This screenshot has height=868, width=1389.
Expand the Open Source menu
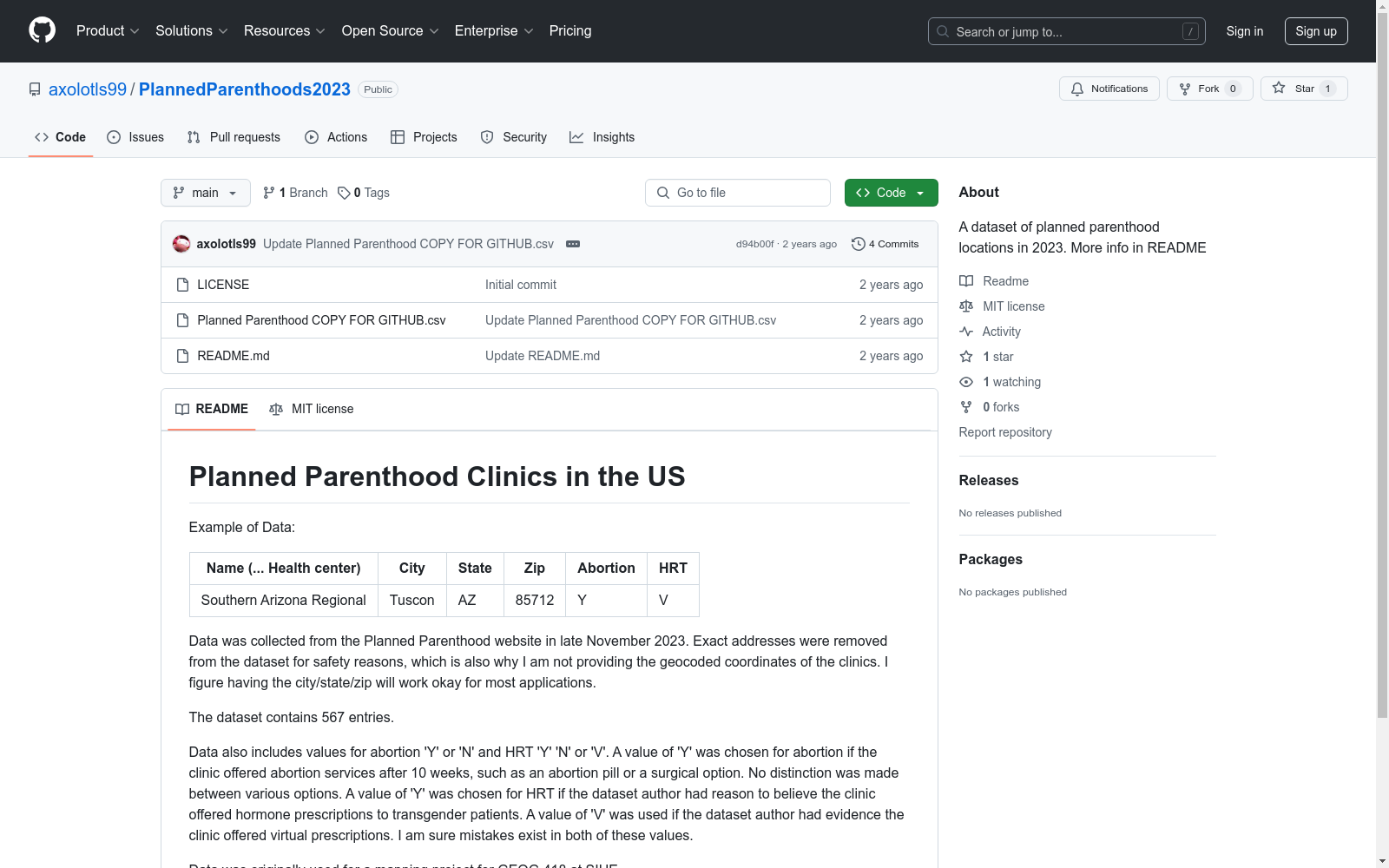(x=391, y=30)
